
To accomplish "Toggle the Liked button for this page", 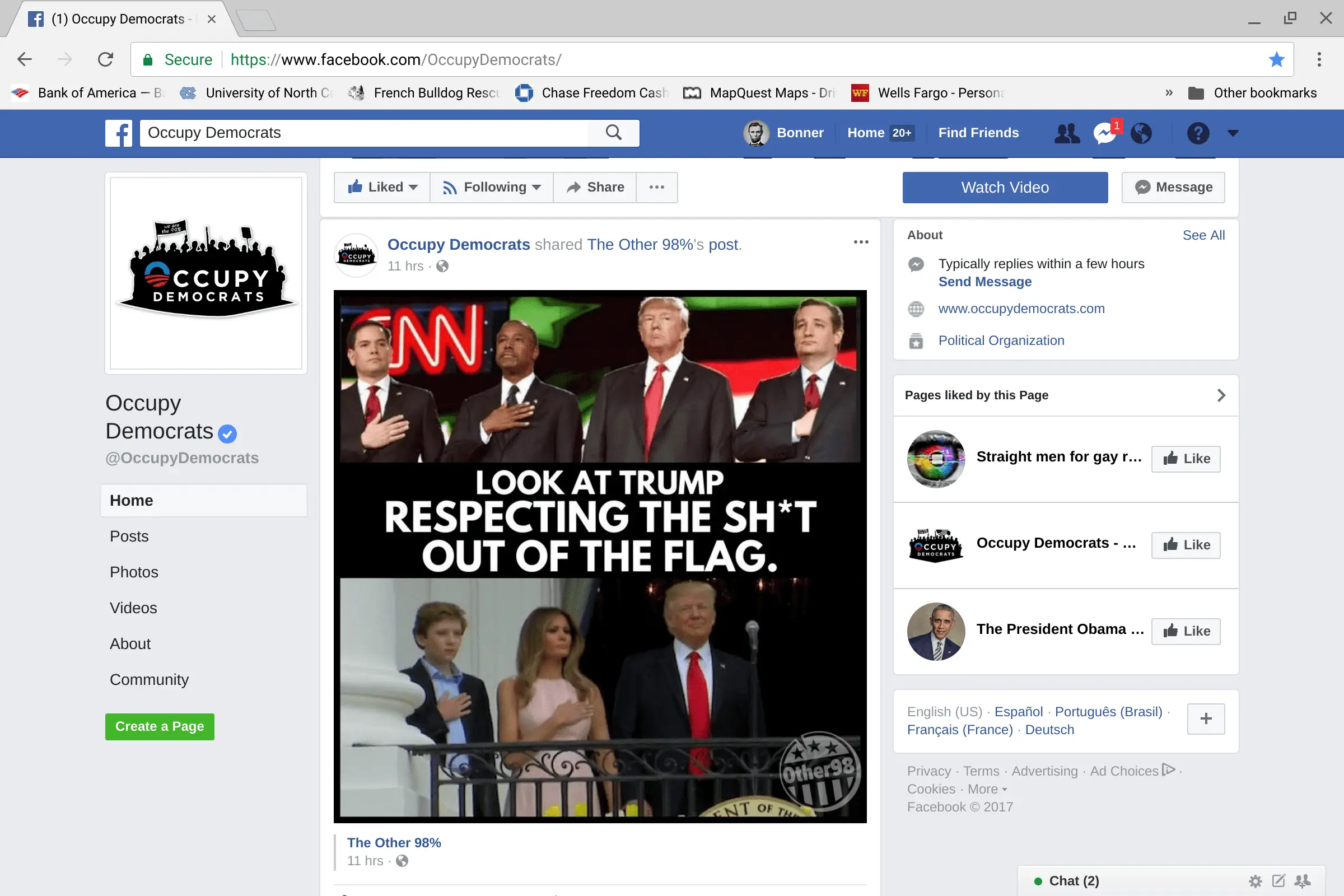I will click(382, 188).
